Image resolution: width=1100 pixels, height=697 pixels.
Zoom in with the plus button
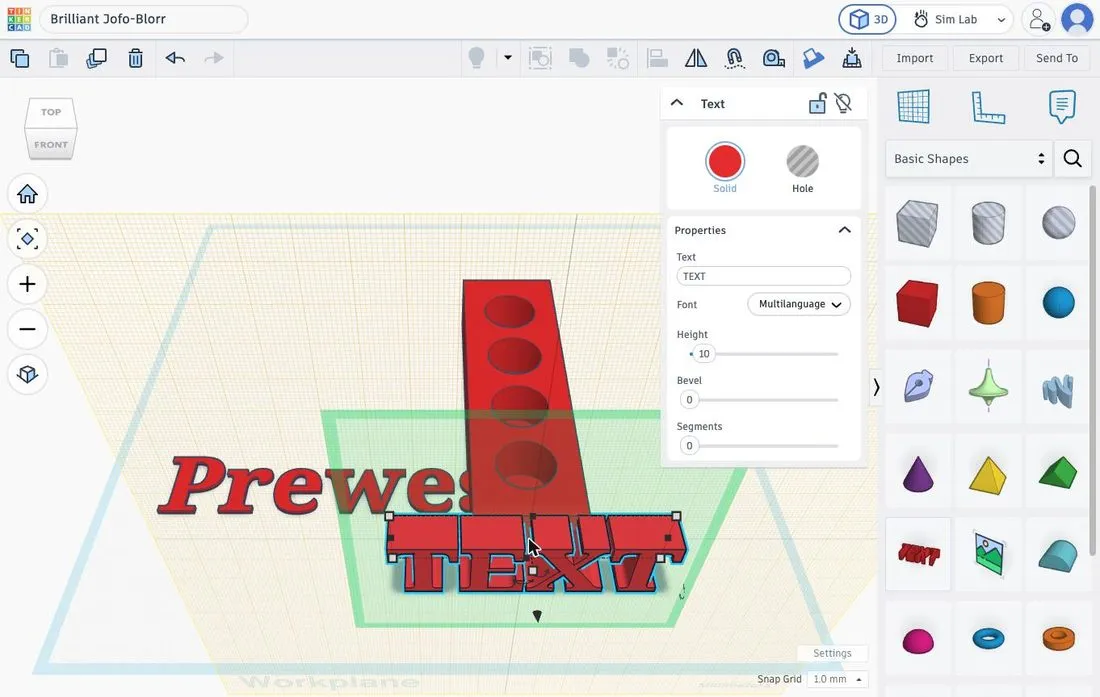(27, 284)
